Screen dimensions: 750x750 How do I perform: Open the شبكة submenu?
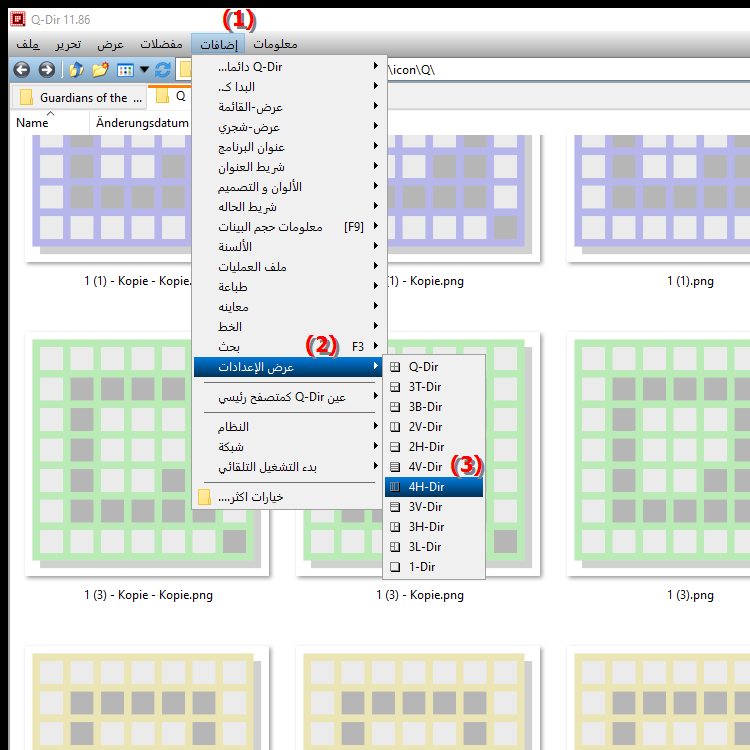tap(288, 447)
